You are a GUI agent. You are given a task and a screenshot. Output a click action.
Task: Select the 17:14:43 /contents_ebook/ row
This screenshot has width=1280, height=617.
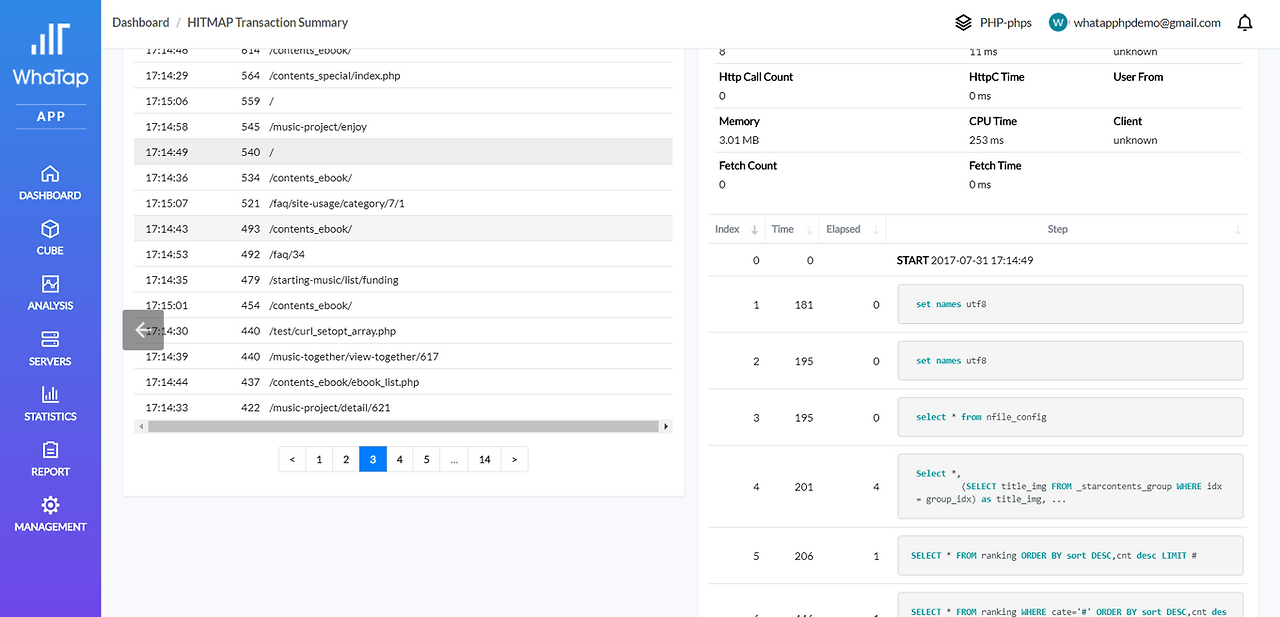click(x=403, y=229)
